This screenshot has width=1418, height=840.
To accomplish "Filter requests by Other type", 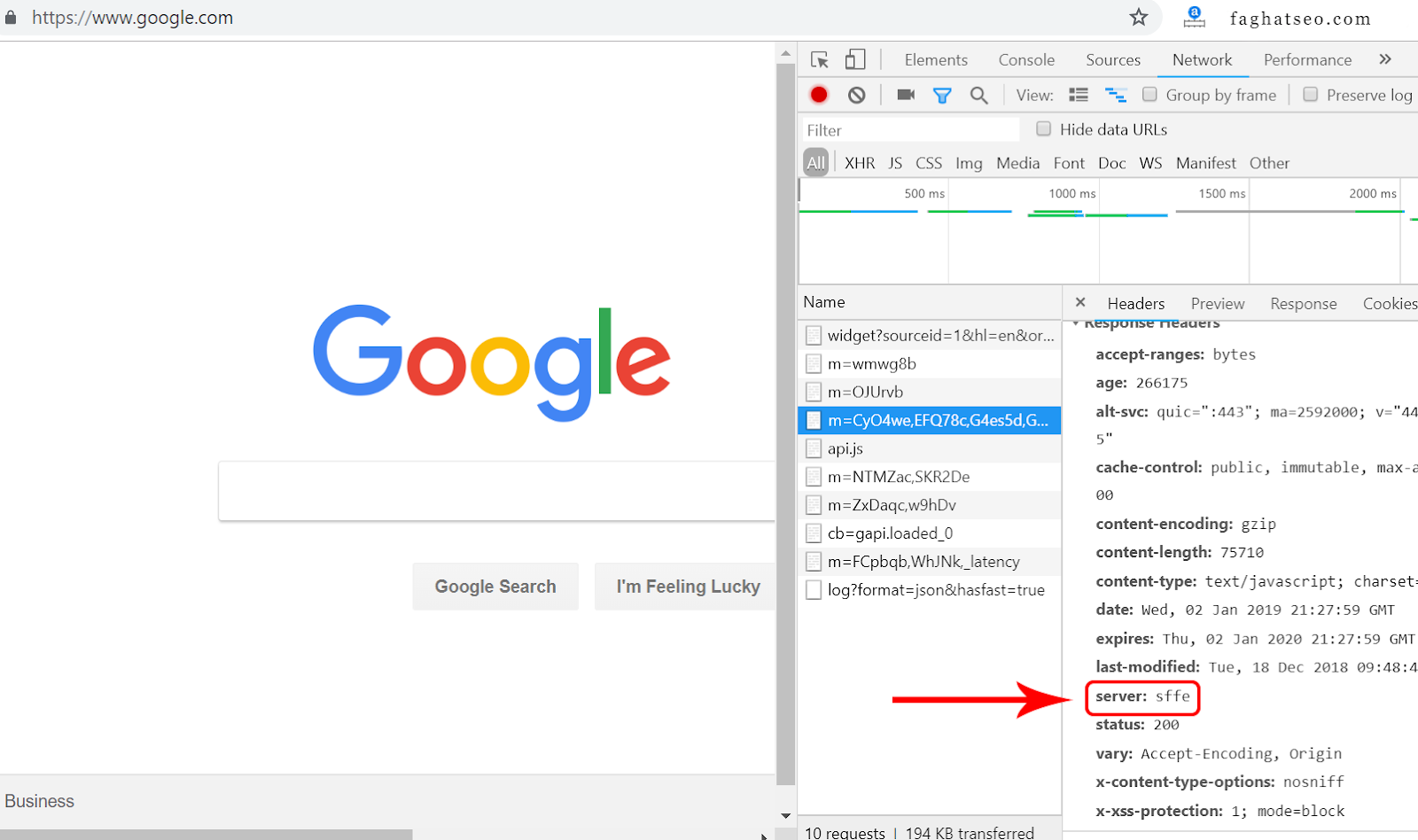I will [x=1269, y=163].
